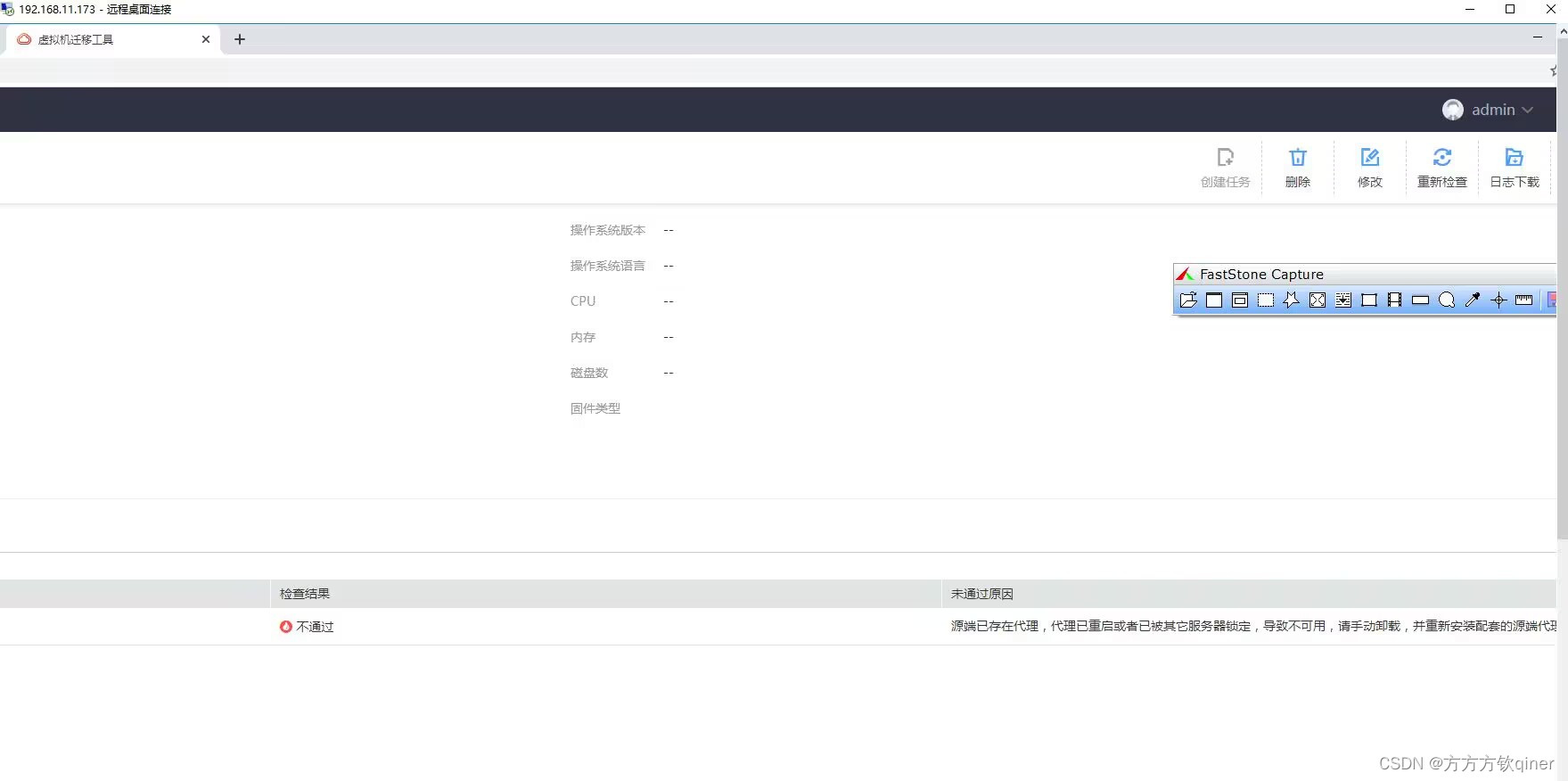Click the FastStone Capture logo icon
The width and height of the screenshot is (1568, 781).
click(1185, 275)
